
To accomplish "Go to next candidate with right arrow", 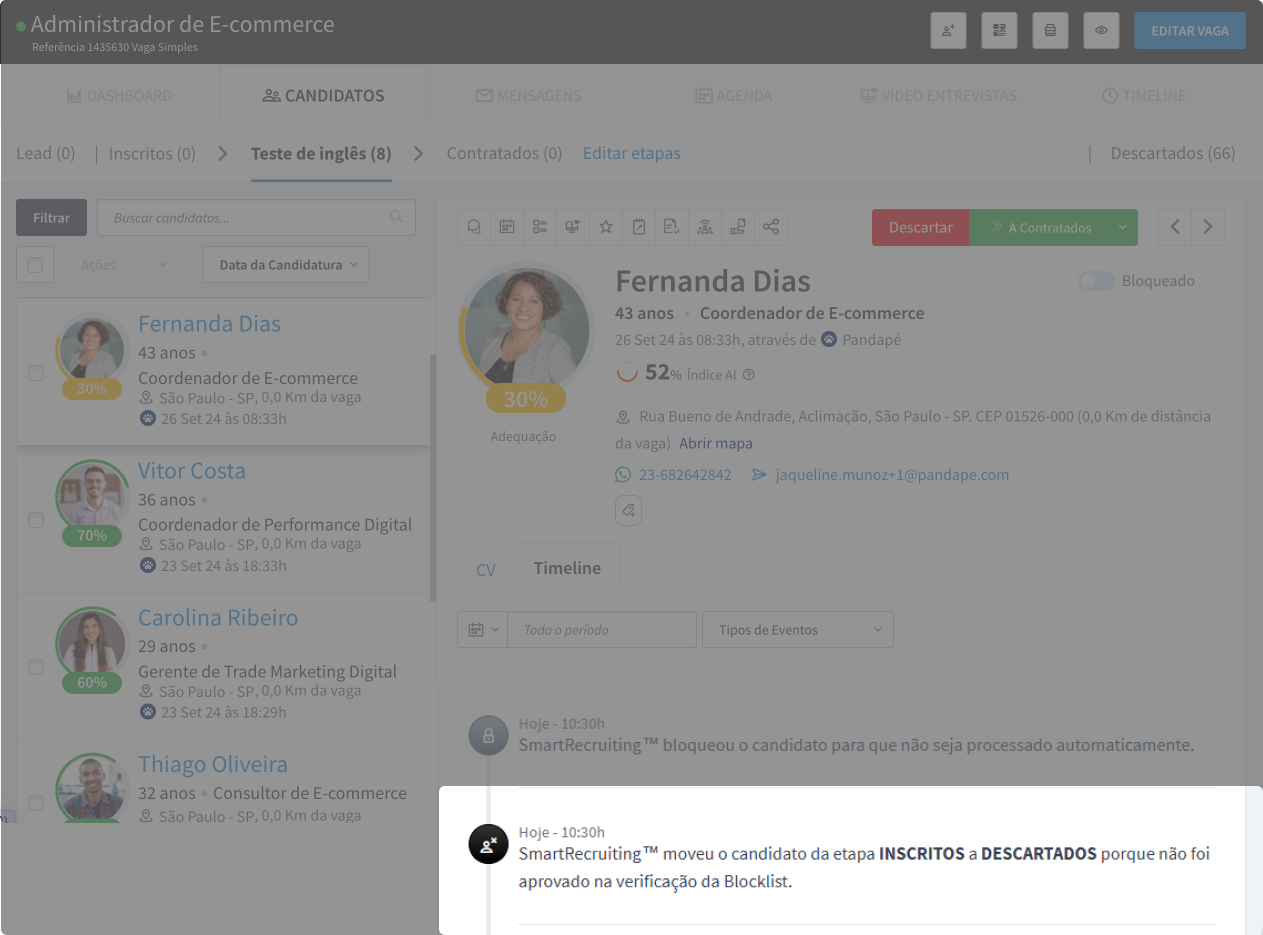I will tap(1208, 227).
